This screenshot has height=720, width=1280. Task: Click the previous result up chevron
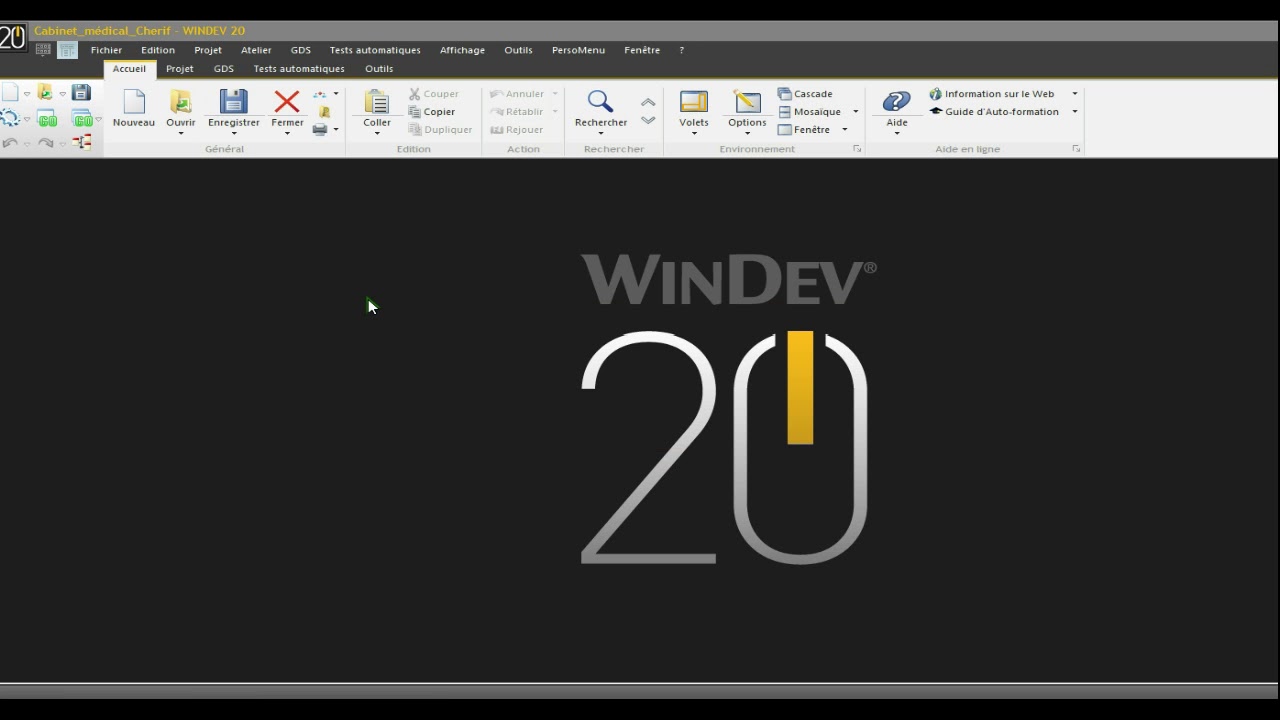click(648, 102)
